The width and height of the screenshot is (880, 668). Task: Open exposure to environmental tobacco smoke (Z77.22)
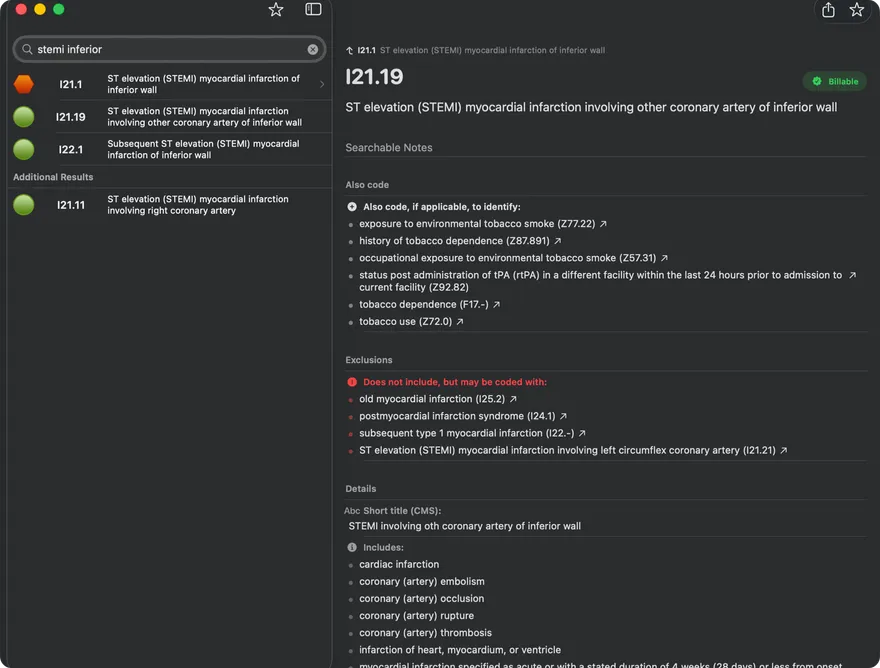pyautogui.click(x=477, y=224)
